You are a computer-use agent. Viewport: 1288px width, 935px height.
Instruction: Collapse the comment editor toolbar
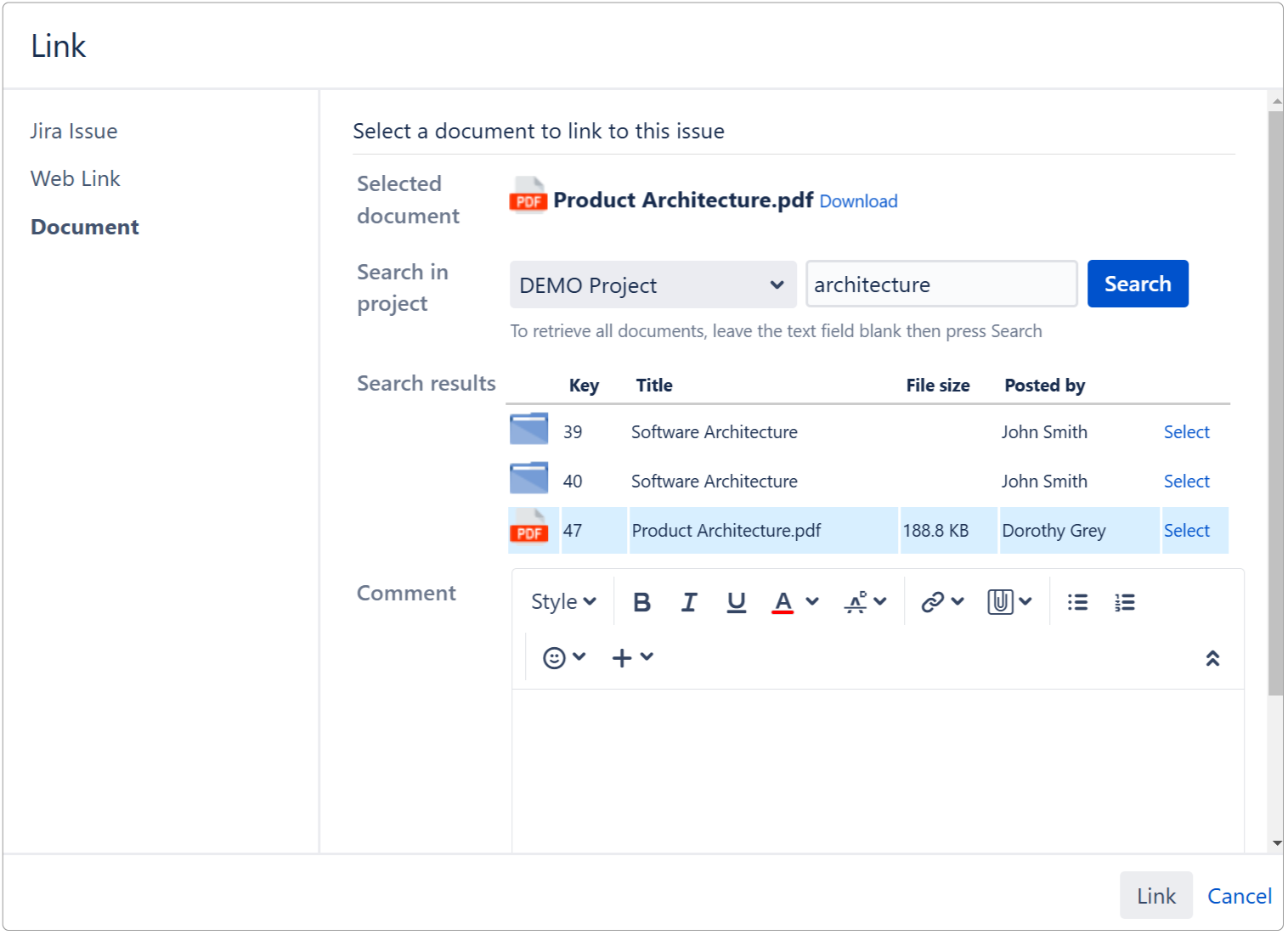[1212, 658]
